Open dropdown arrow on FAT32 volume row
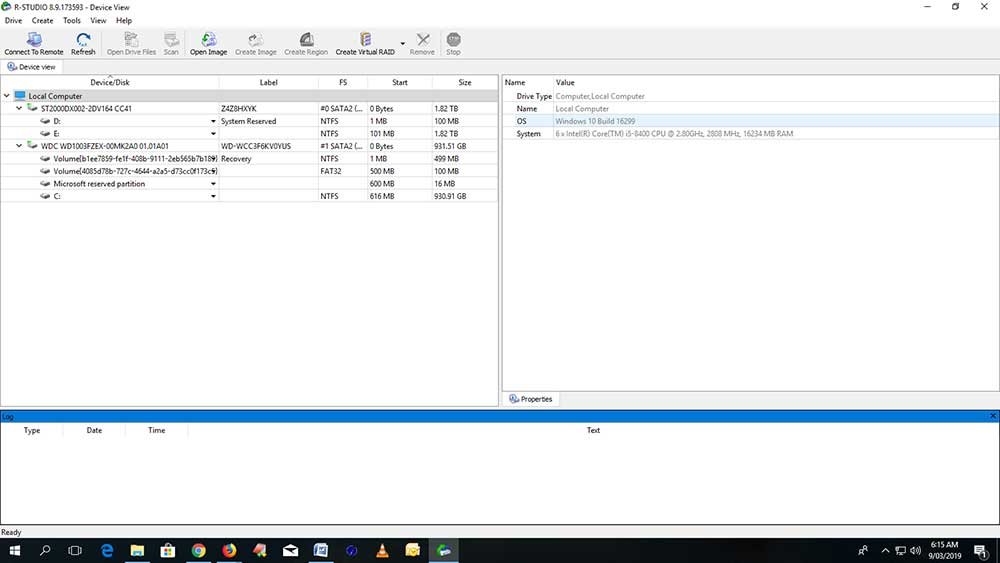Viewport: 1000px width, 563px height. pyautogui.click(x=214, y=171)
